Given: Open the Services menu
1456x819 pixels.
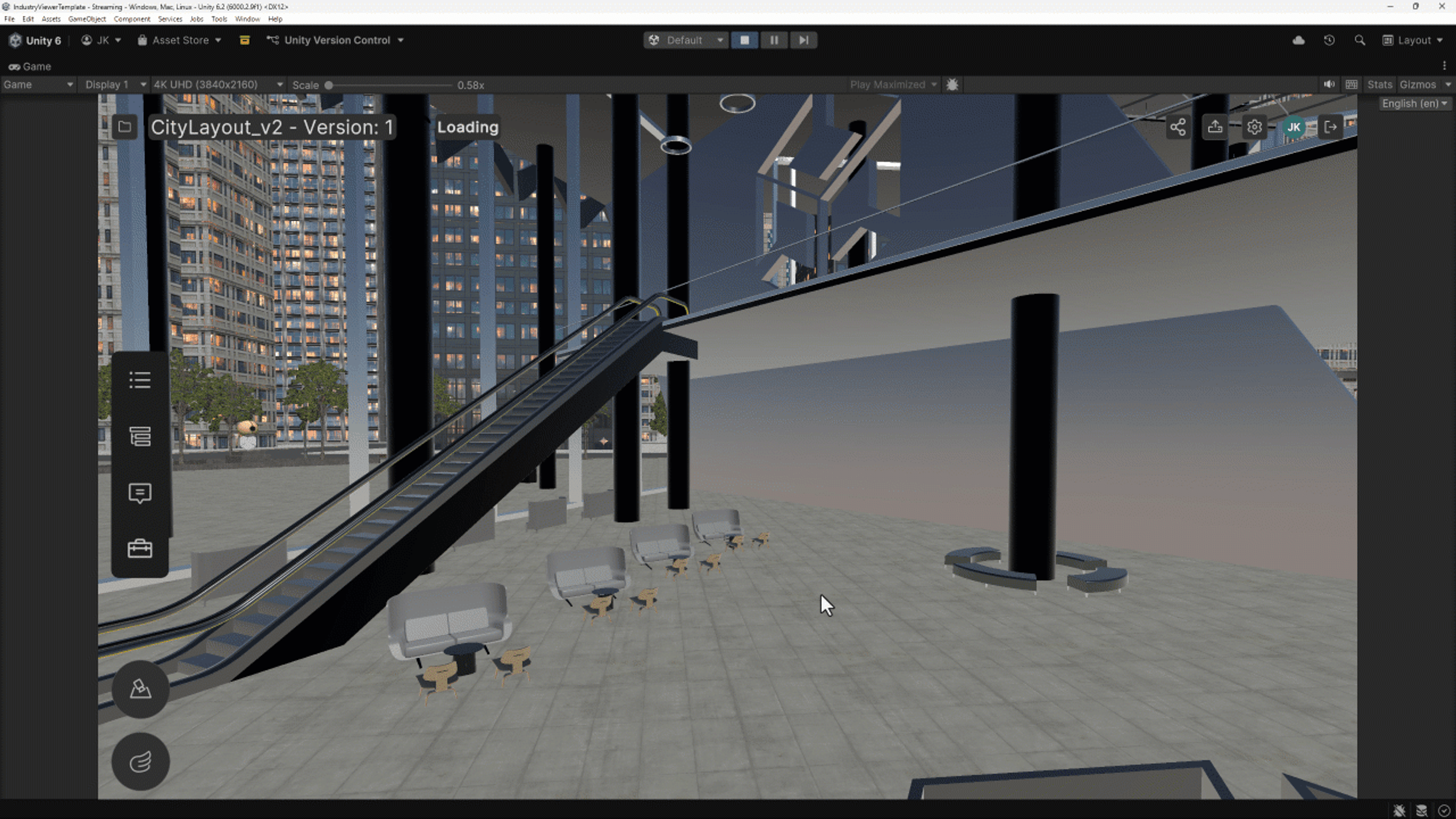Looking at the screenshot, I should tap(170, 19).
